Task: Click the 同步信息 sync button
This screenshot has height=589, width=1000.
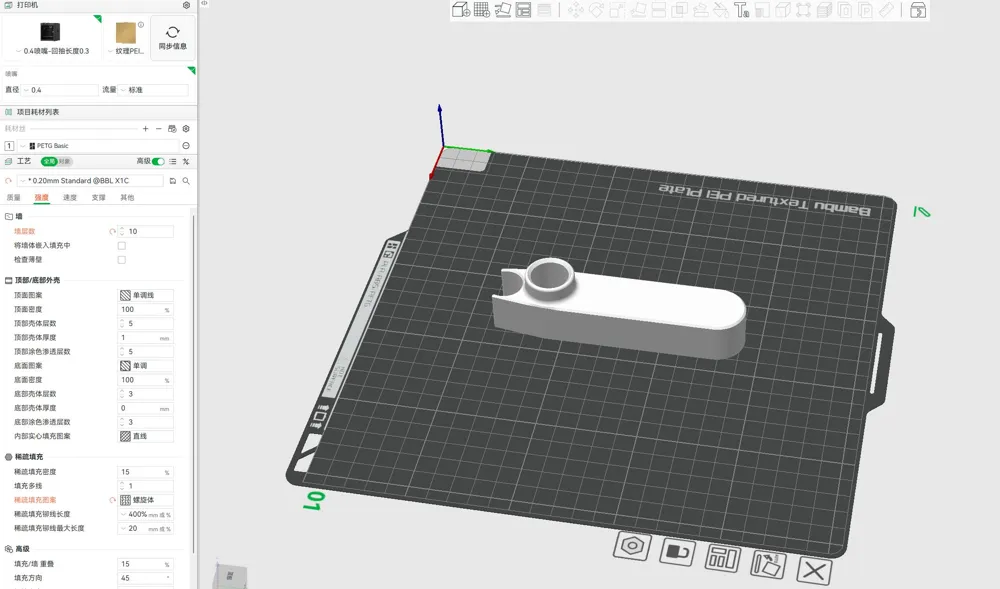Action: coord(173,38)
